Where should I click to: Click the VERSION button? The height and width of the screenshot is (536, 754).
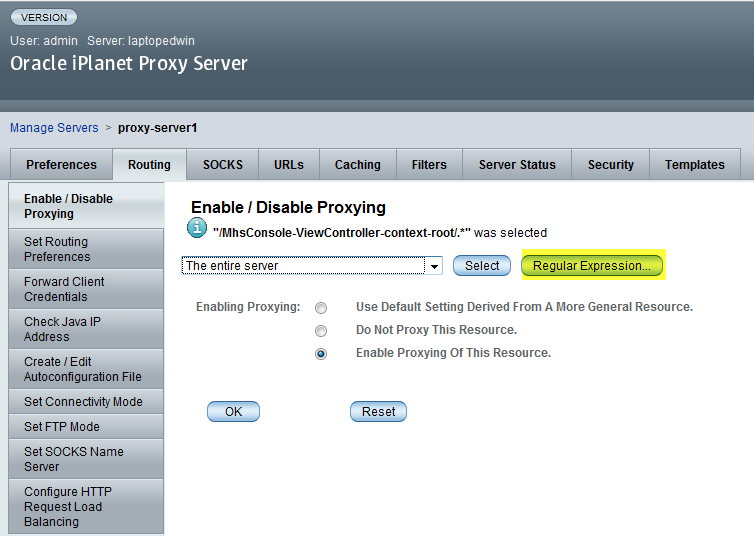pos(44,17)
